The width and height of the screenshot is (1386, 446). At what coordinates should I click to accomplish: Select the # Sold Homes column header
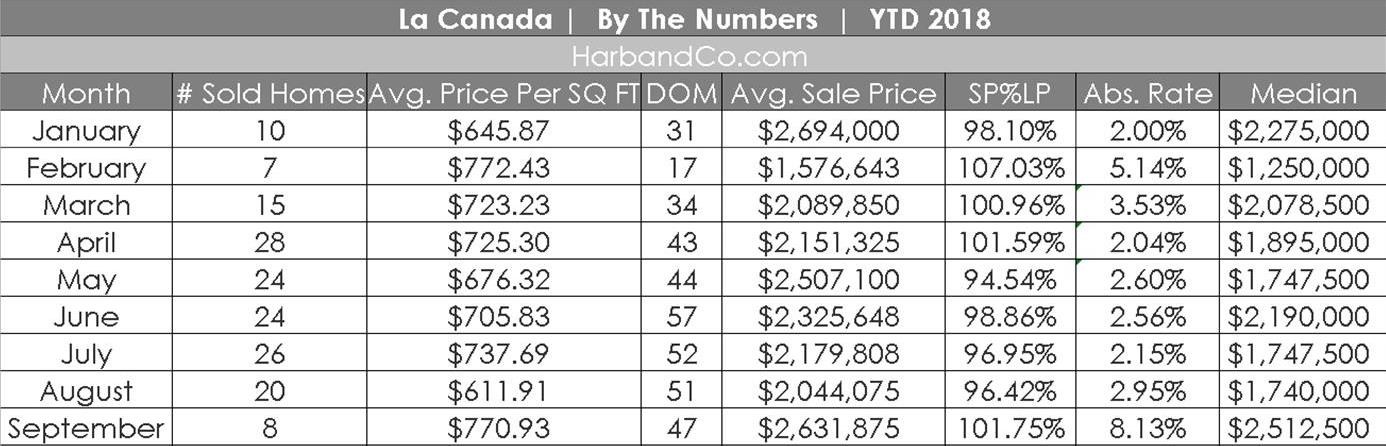270,93
